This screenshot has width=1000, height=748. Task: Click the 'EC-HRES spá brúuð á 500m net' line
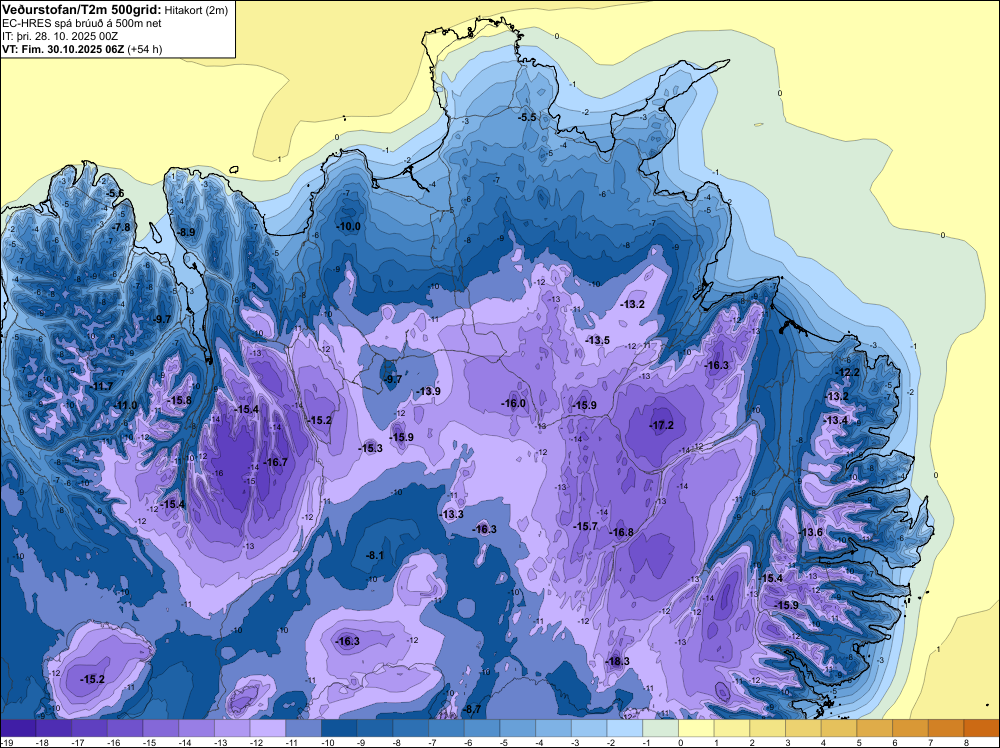click(82, 23)
